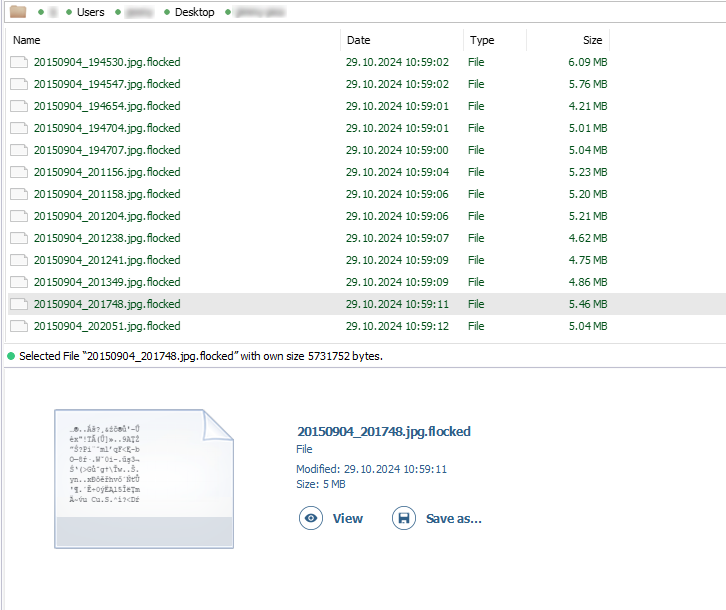Click the folder icon in the breadcrumb path

coord(18,12)
